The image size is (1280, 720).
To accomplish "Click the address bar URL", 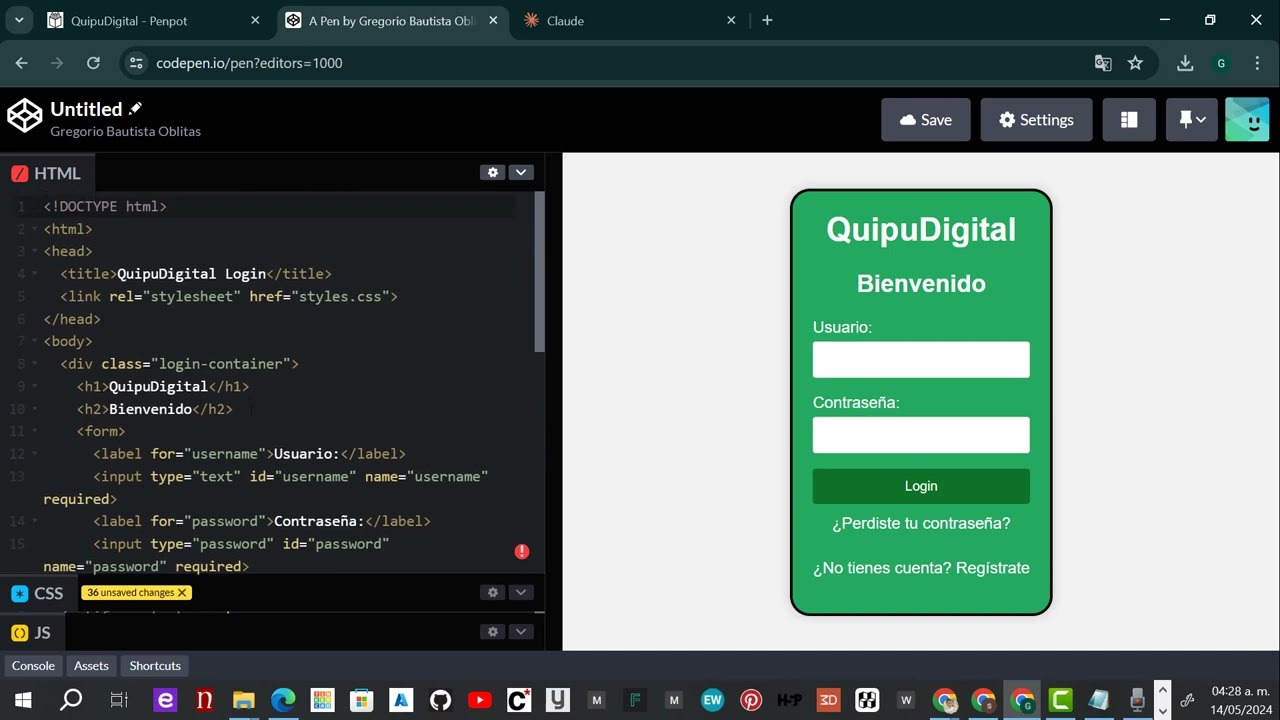I will 249,63.
